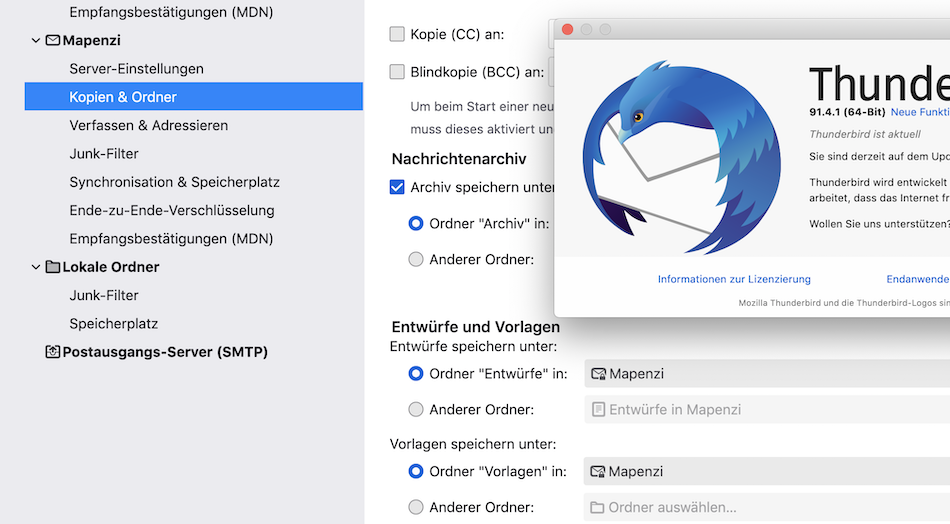Open Informationen zur Lizenzierung link

(x=734, y=279)
